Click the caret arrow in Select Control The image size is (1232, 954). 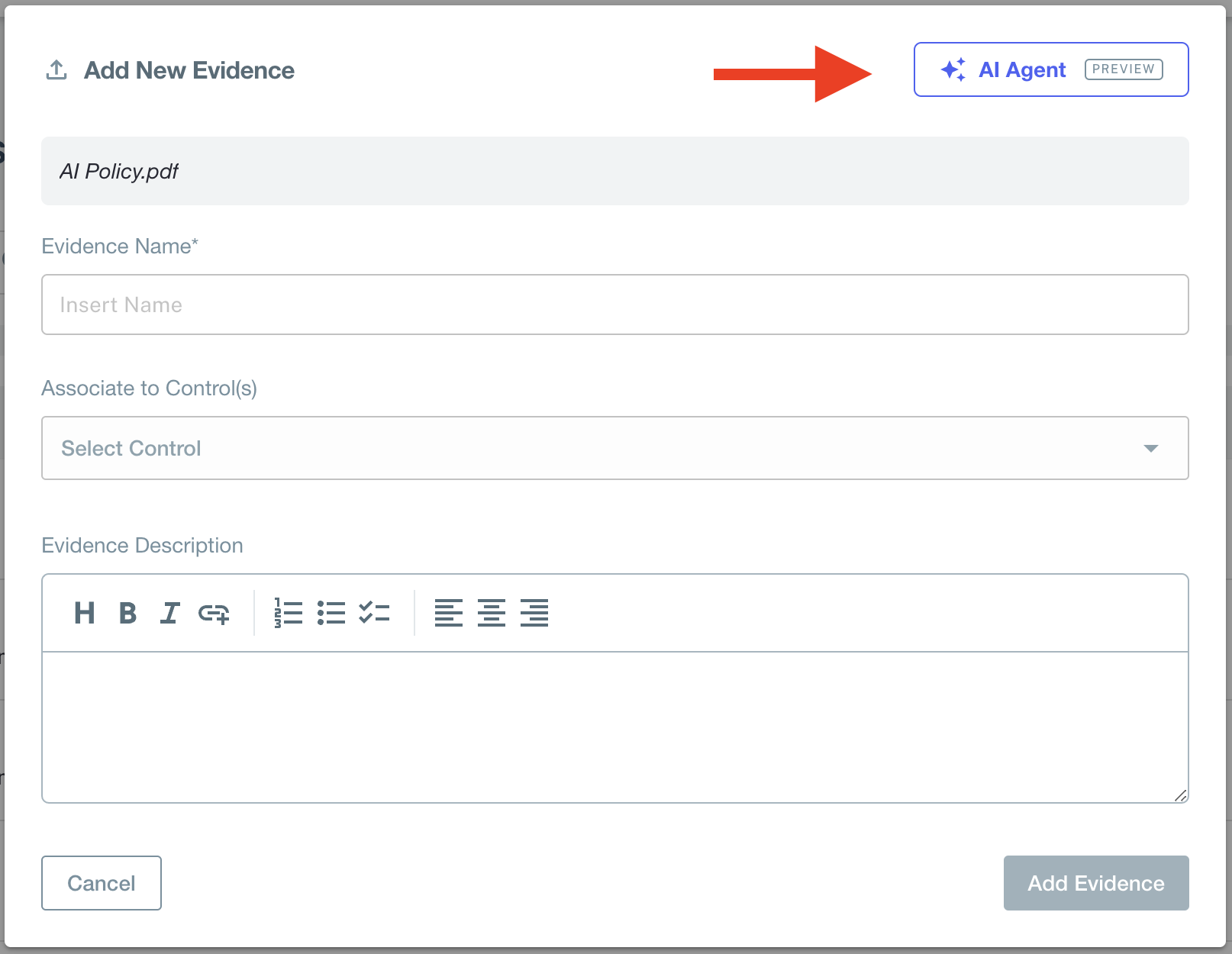pyautogui.click(x=1151, y=448)
